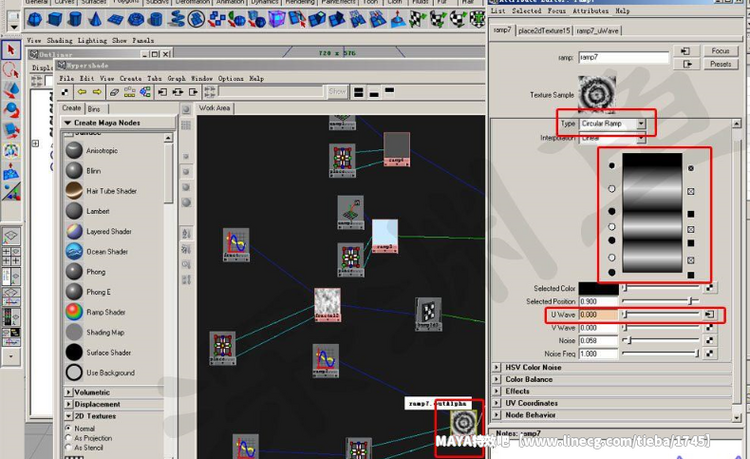Screen dimensions: 750x459
Task: Expand UV Coordinates section
Action: [x=496, y=403]
